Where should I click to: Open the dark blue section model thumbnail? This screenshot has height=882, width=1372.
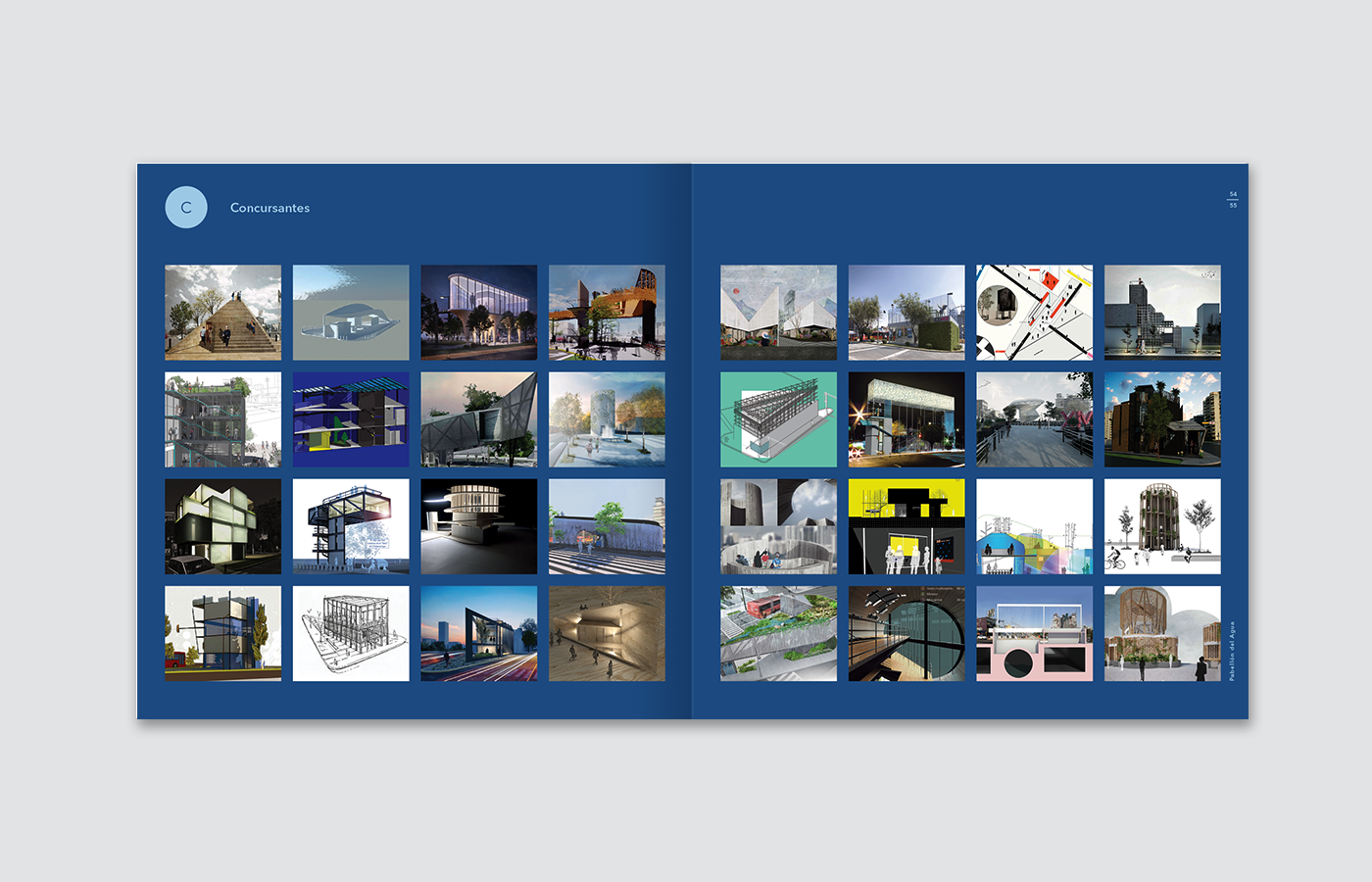pyautogui.click(x=351, y=419)
